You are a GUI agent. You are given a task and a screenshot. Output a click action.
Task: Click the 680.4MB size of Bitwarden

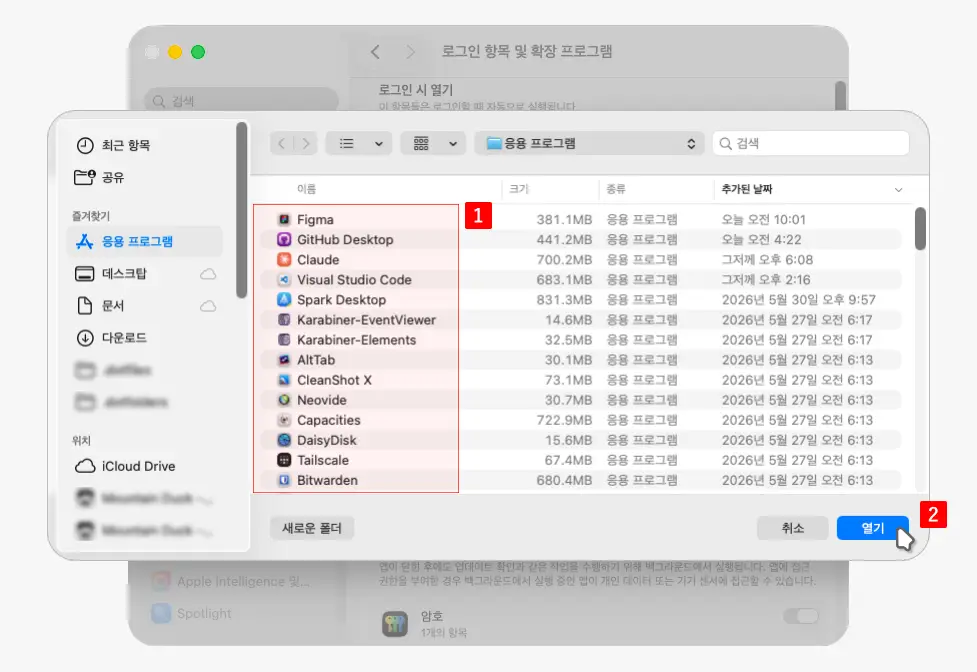pyautogui.click(x=564, y=480)
